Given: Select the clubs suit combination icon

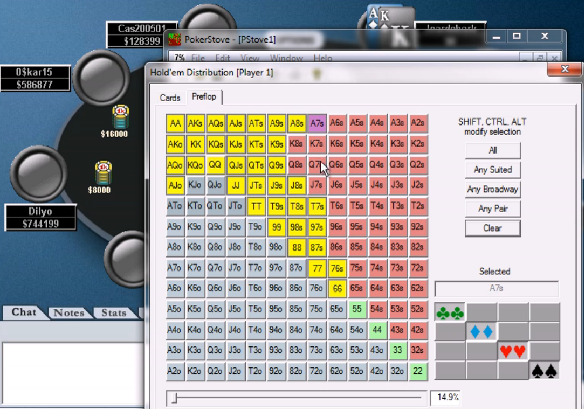Looking at the screenshot, I should click(x=450, y=312).
